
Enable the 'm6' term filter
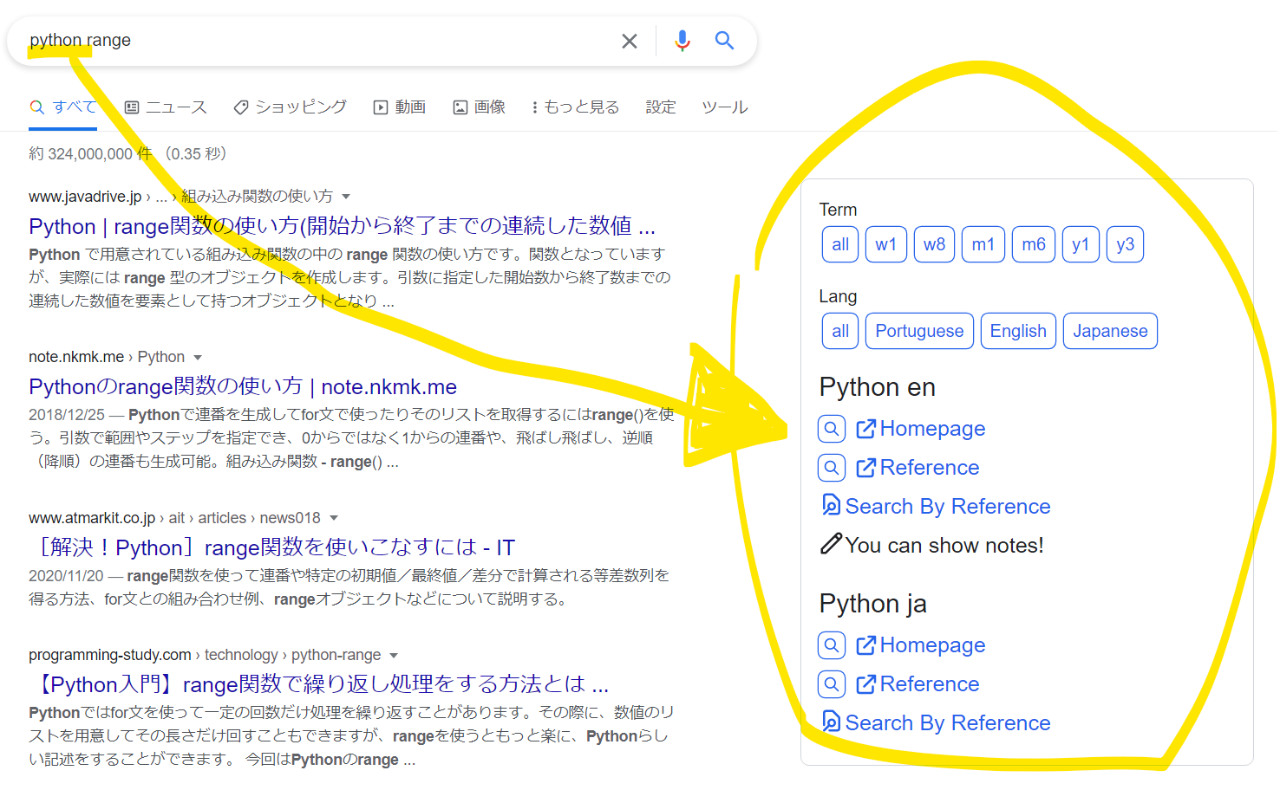1033,244
